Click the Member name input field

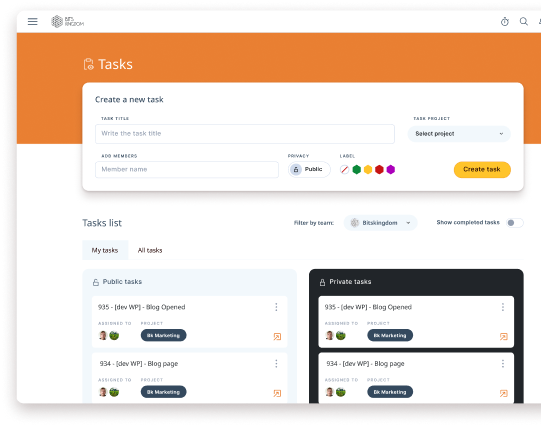pos(187,169)
